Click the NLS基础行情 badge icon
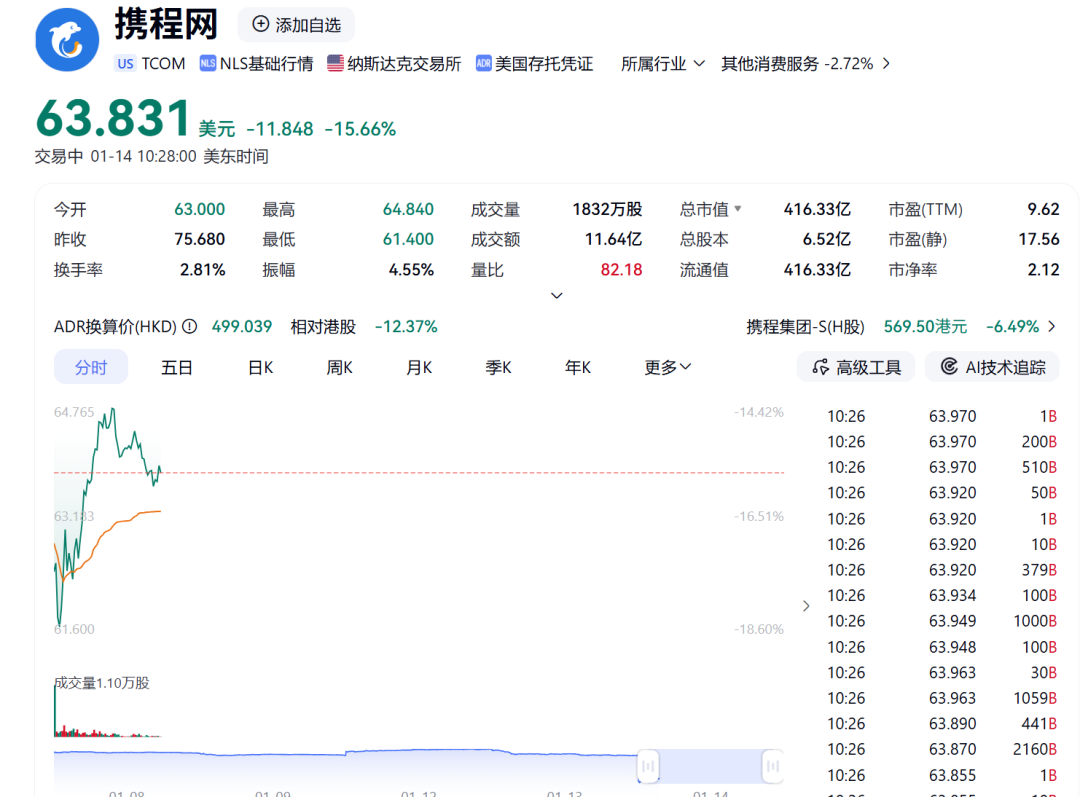 coord(207,63)
